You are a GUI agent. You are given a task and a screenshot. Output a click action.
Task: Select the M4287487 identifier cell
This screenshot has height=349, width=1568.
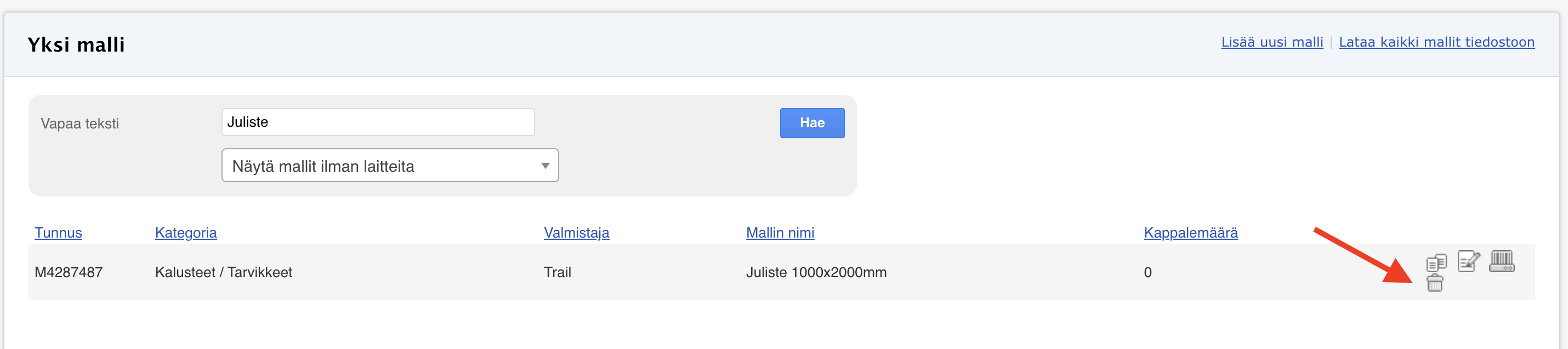click(x=69, y=272)
